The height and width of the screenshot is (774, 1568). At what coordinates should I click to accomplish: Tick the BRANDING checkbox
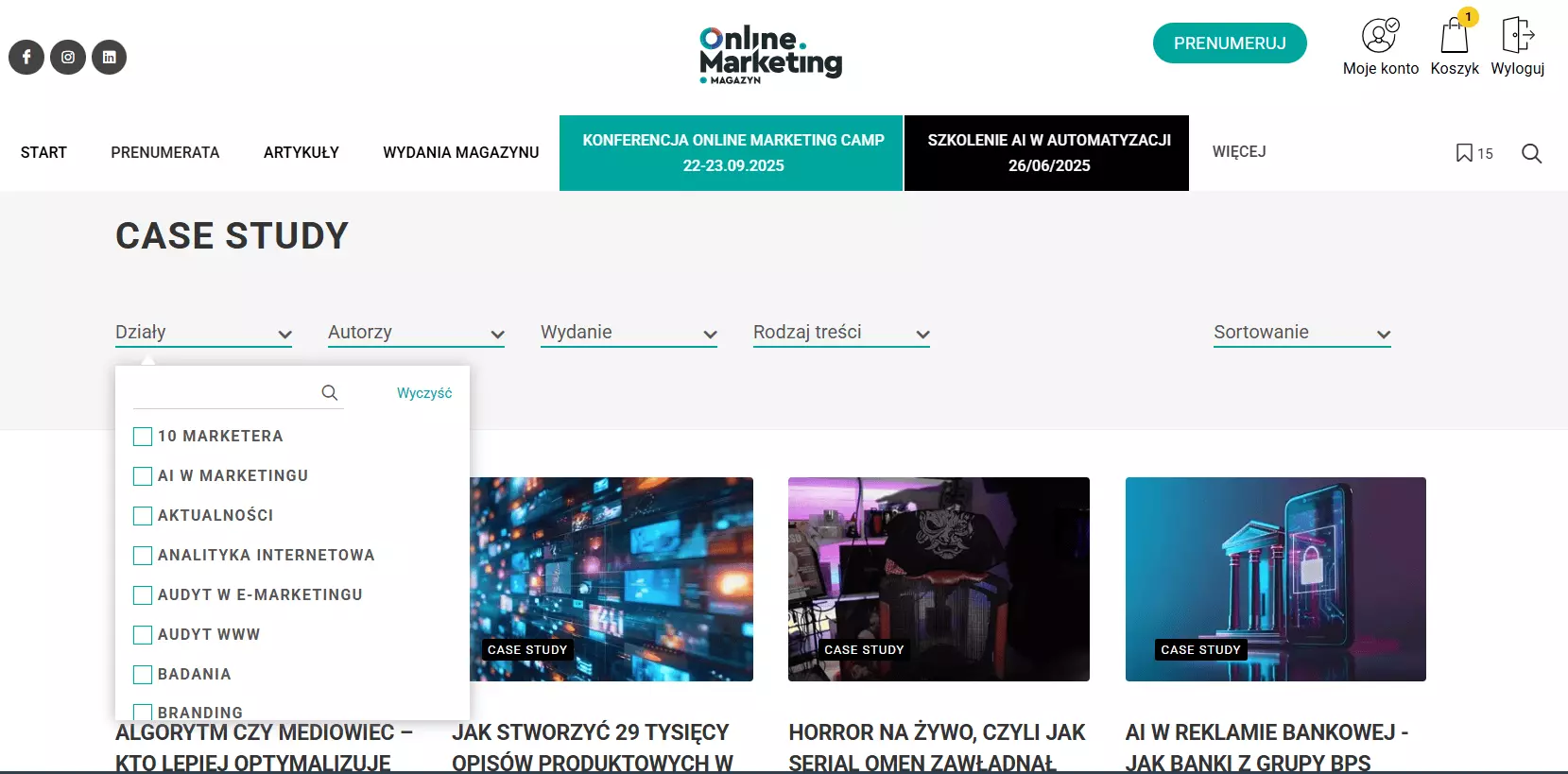coord(143,712)
